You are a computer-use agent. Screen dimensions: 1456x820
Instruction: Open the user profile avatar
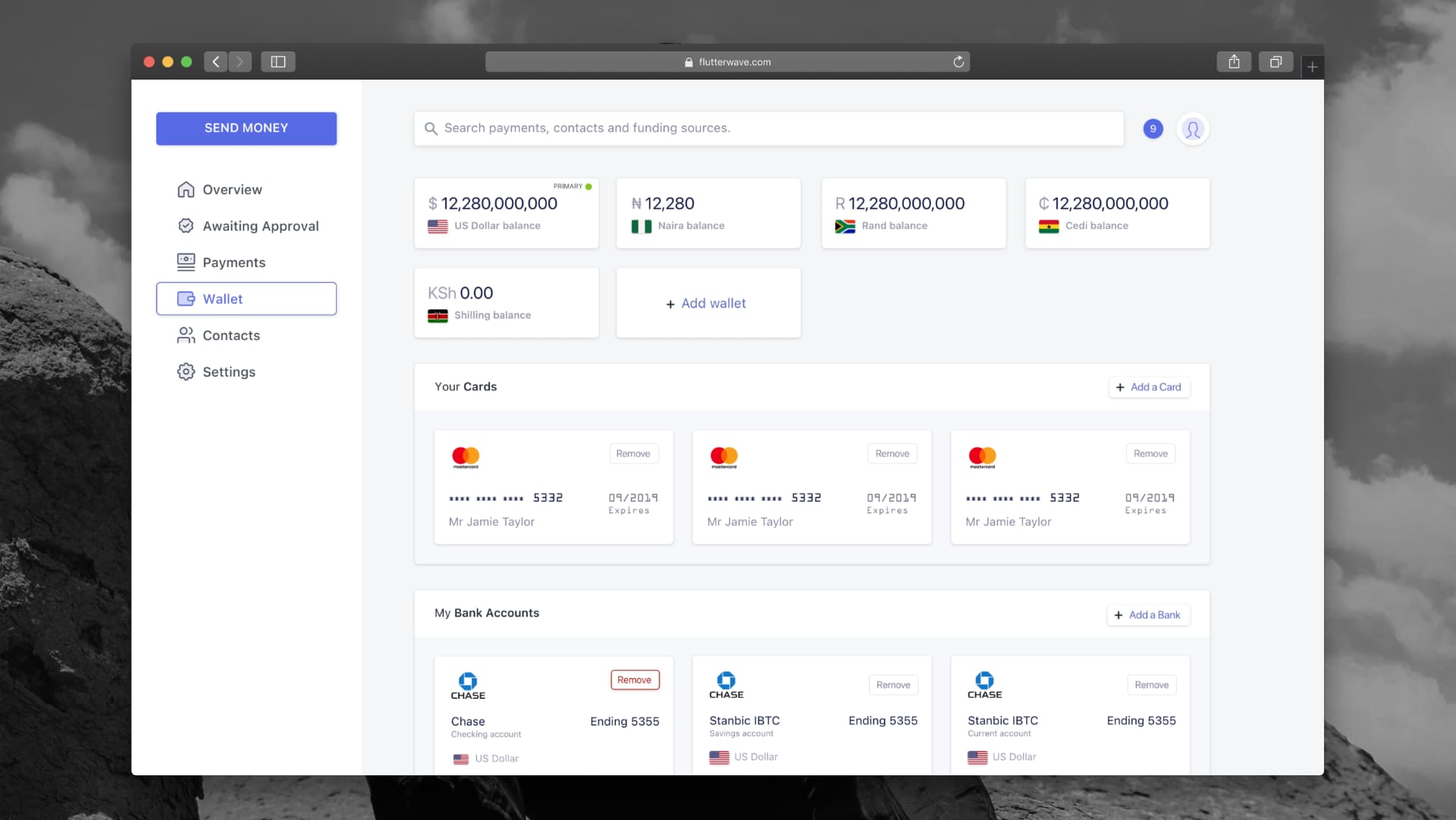(1193, 129)
